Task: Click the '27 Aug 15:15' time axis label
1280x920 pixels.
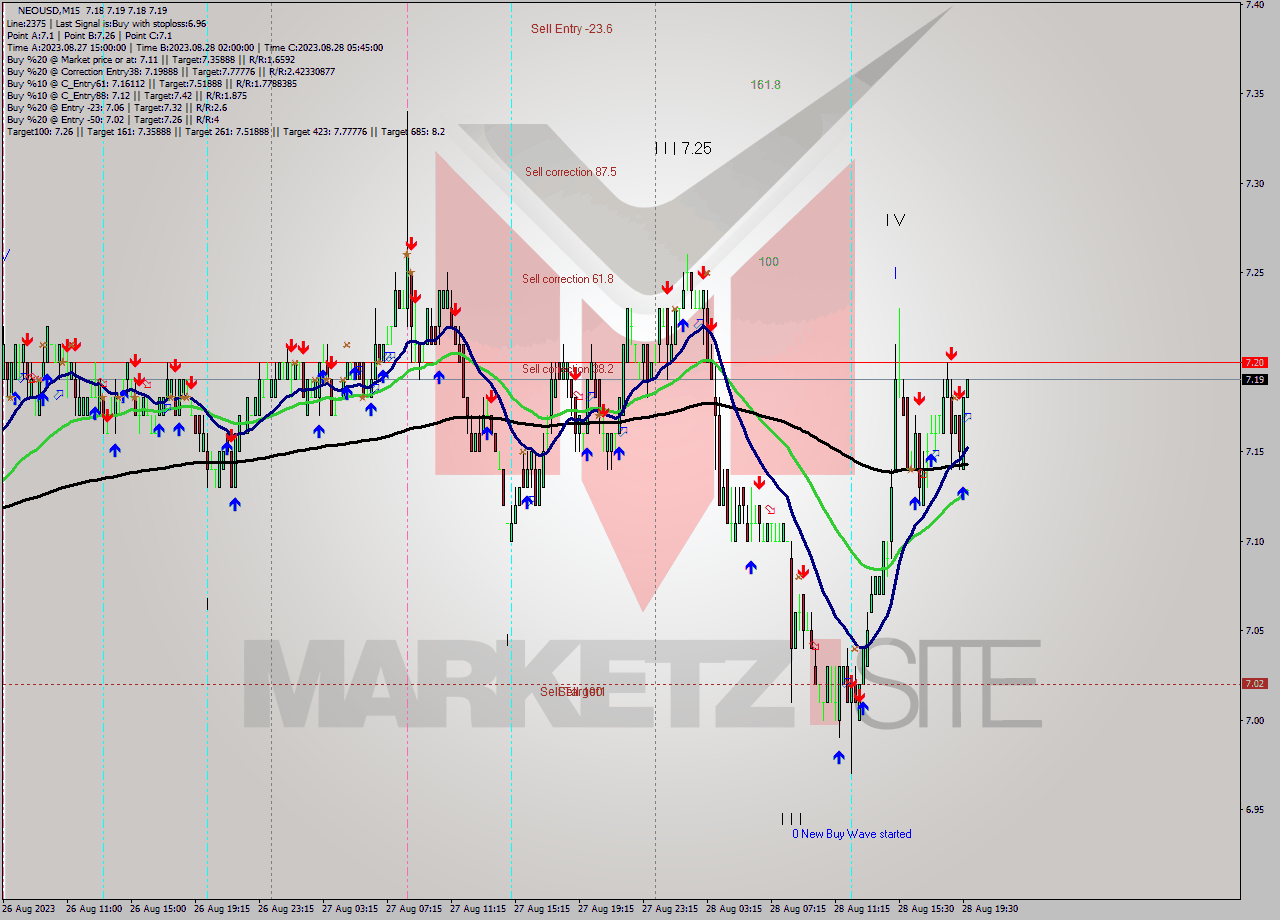Action: (542, 909)
